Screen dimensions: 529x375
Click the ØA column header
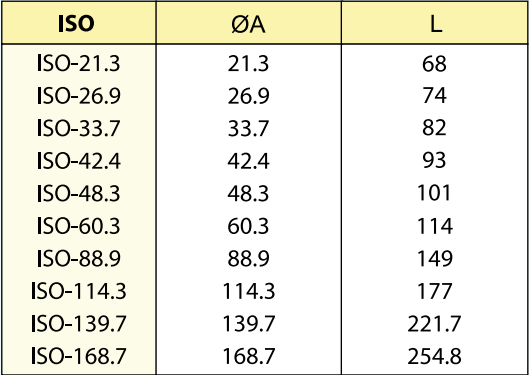[x=249, y=24]
